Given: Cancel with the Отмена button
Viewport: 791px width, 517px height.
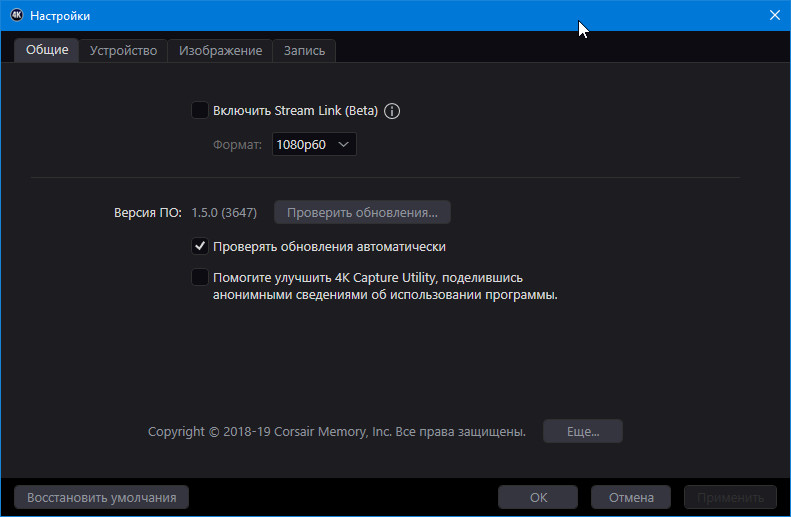Looking at the screenshot, I should coord(631,497).
